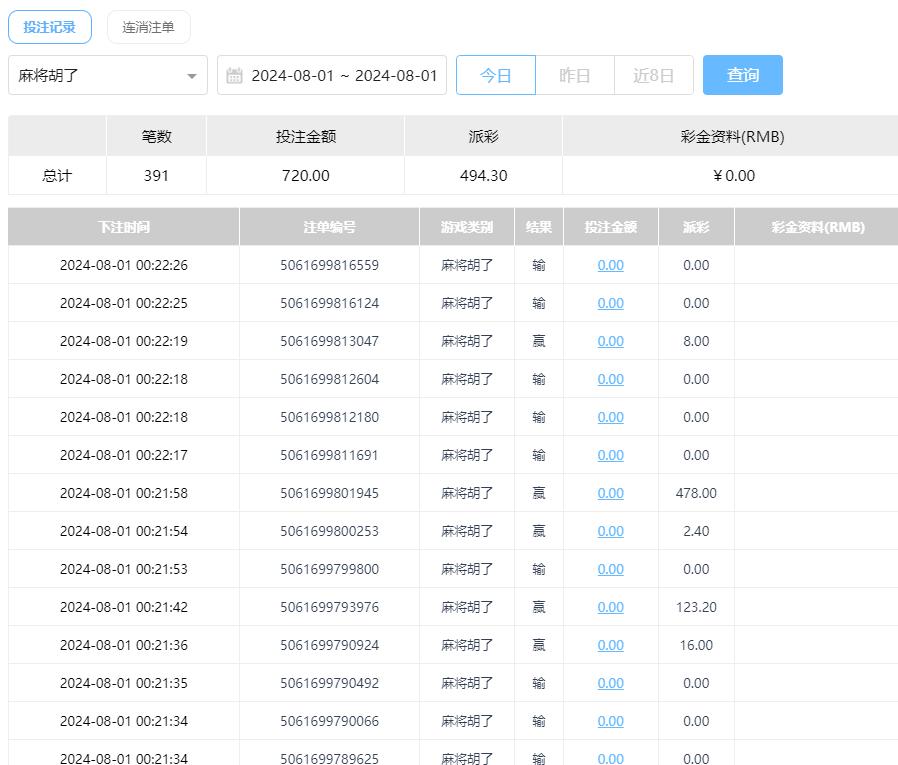This screenshot has height=765, width=898.
Task: Click the calendar icon in date field
Action: 235,76
